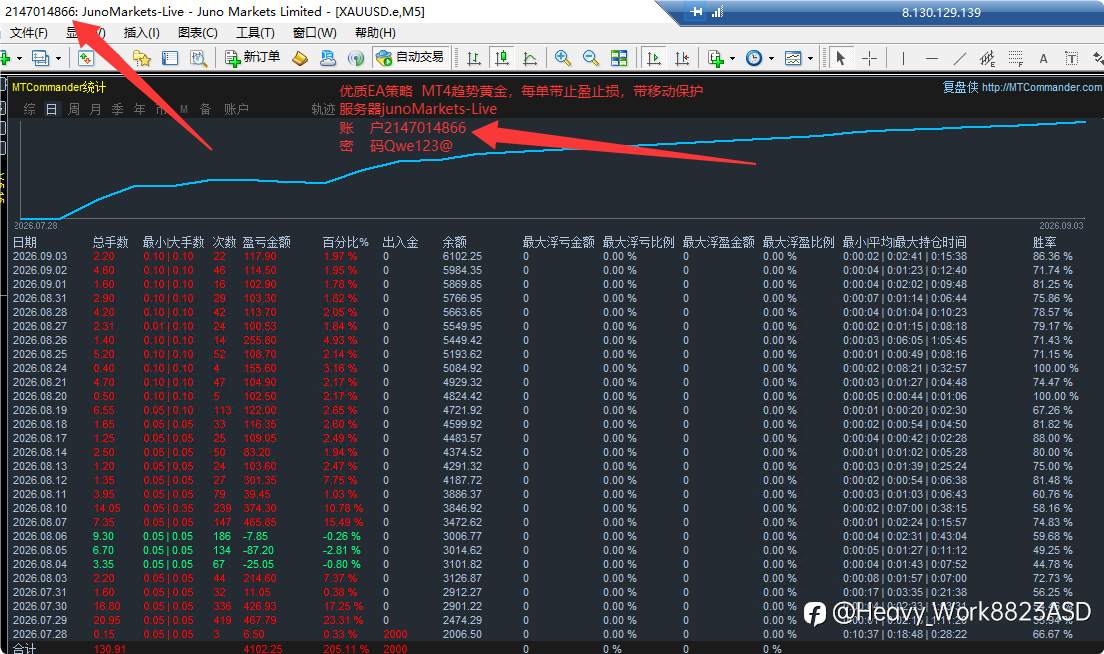
Task: Click the balance value 6102.25
Action: (x=462, y=256)
